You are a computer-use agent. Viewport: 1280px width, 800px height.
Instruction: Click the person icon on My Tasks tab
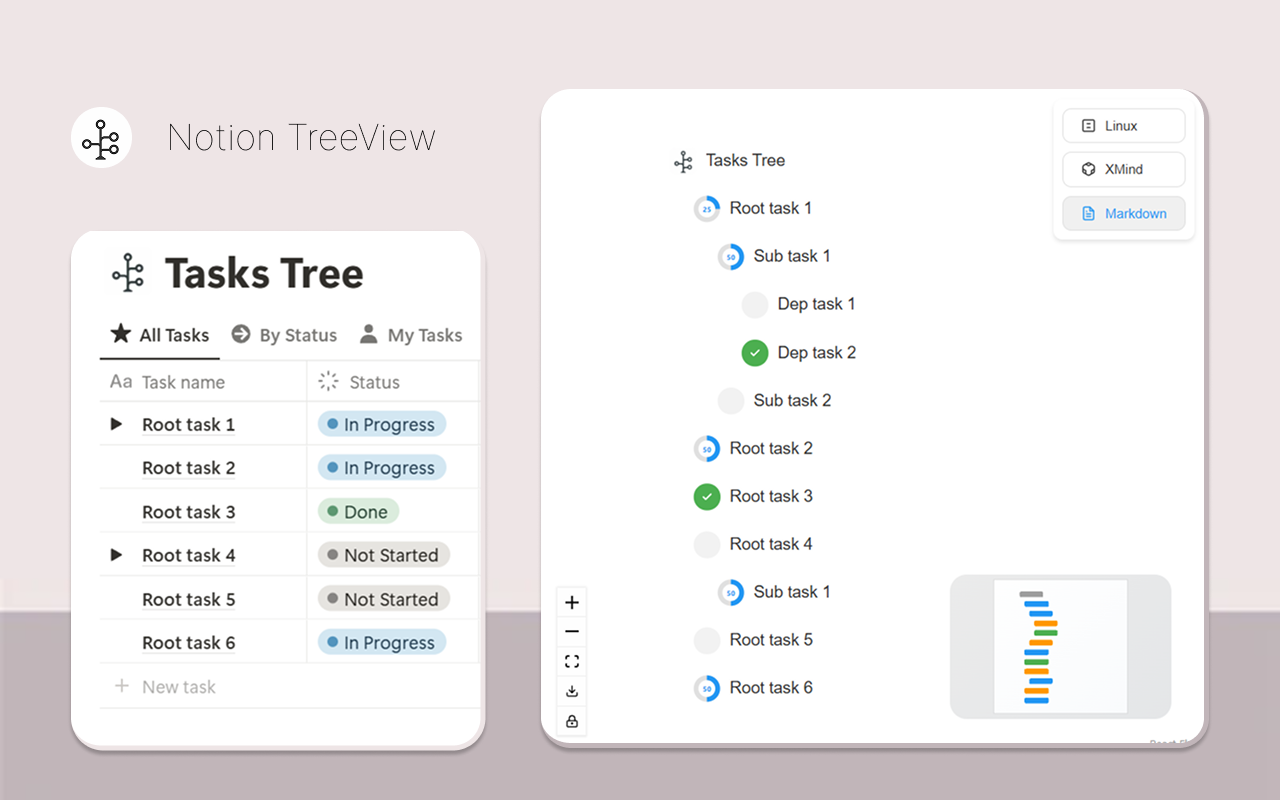tap(369, 334)
